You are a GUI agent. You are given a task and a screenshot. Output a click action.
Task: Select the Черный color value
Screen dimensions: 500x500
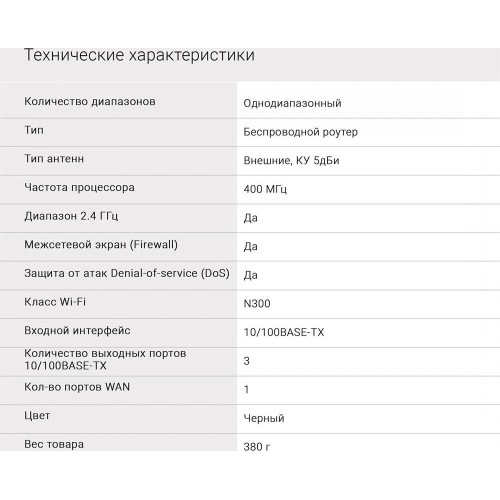(x=264, y=418)
